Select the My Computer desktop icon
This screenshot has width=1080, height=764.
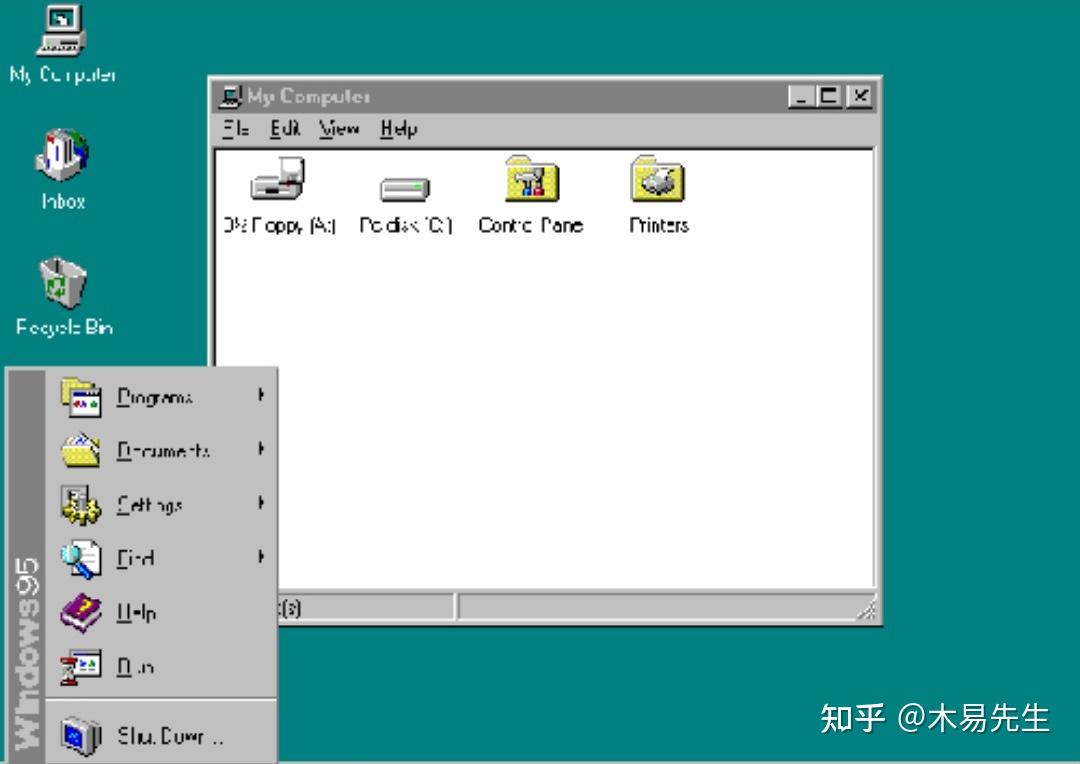tap(60, 35)
